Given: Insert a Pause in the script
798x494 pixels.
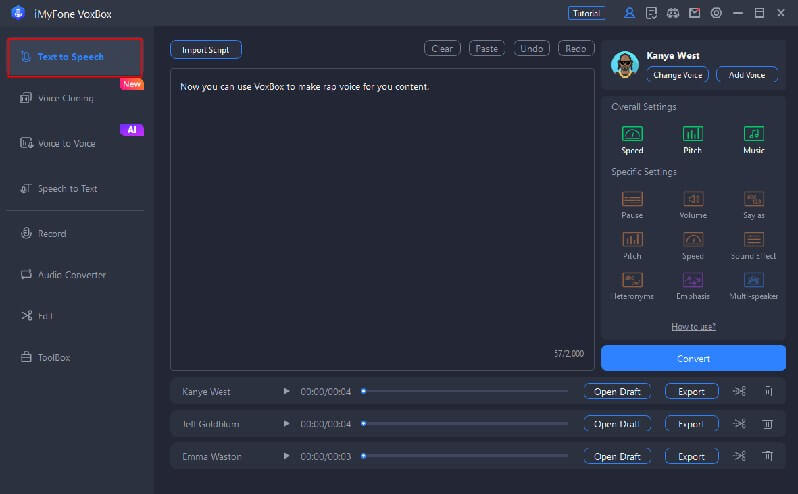Looking at the screenshot, I should [632, 205].
